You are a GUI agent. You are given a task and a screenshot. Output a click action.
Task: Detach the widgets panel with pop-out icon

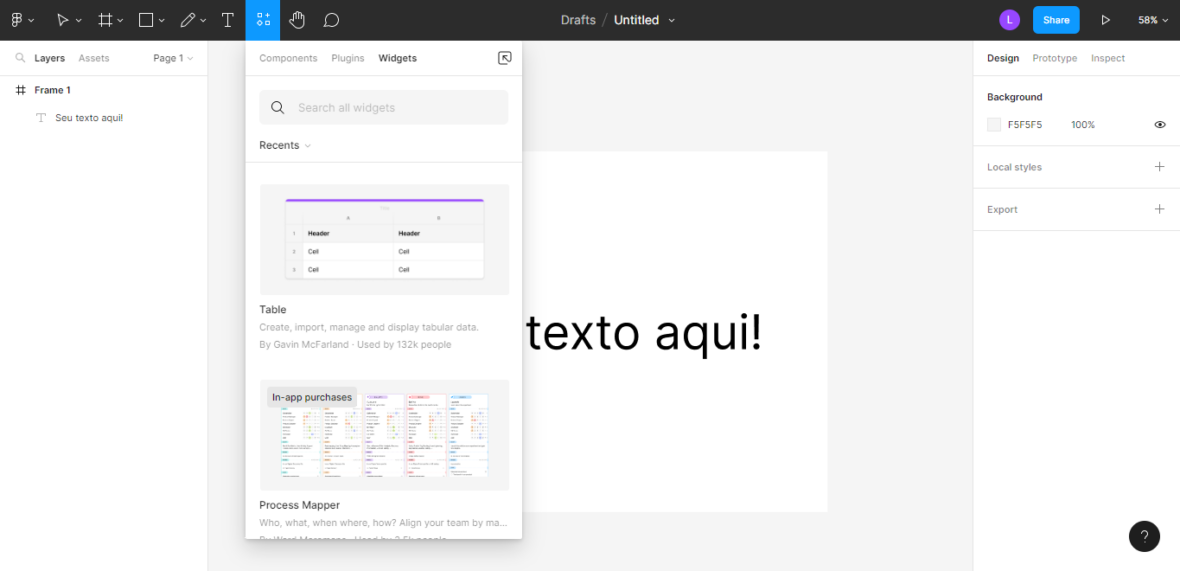click(505, 58)
